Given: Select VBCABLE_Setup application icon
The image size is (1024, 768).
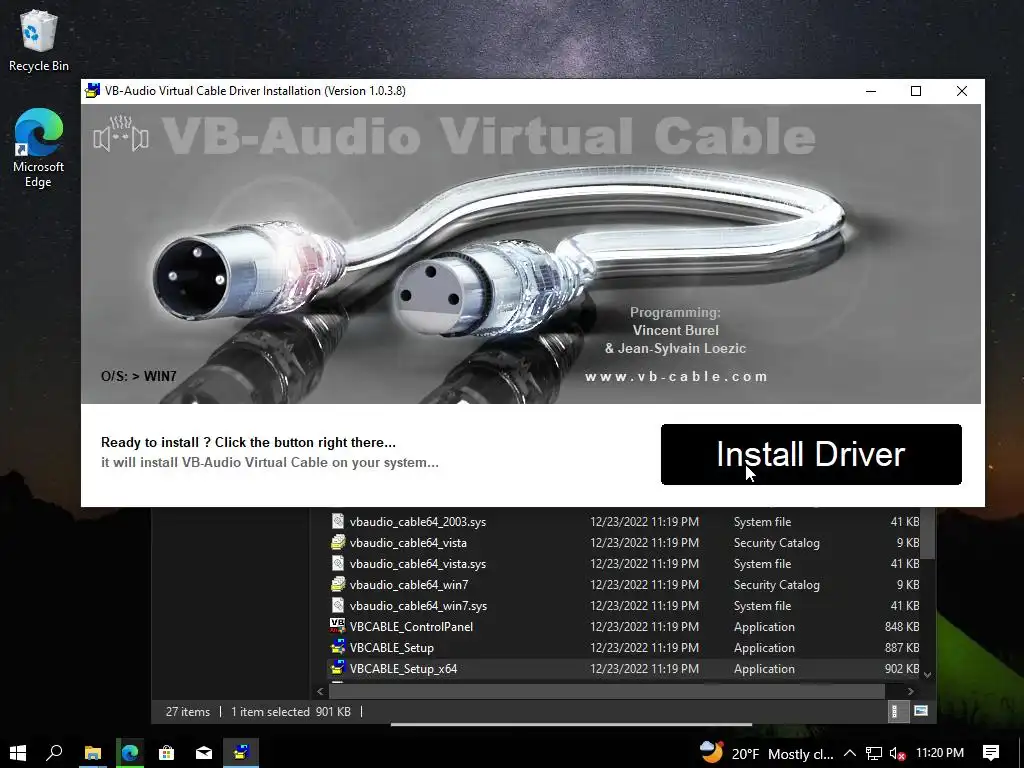Looking at the screenshot, I should [338, 647].
